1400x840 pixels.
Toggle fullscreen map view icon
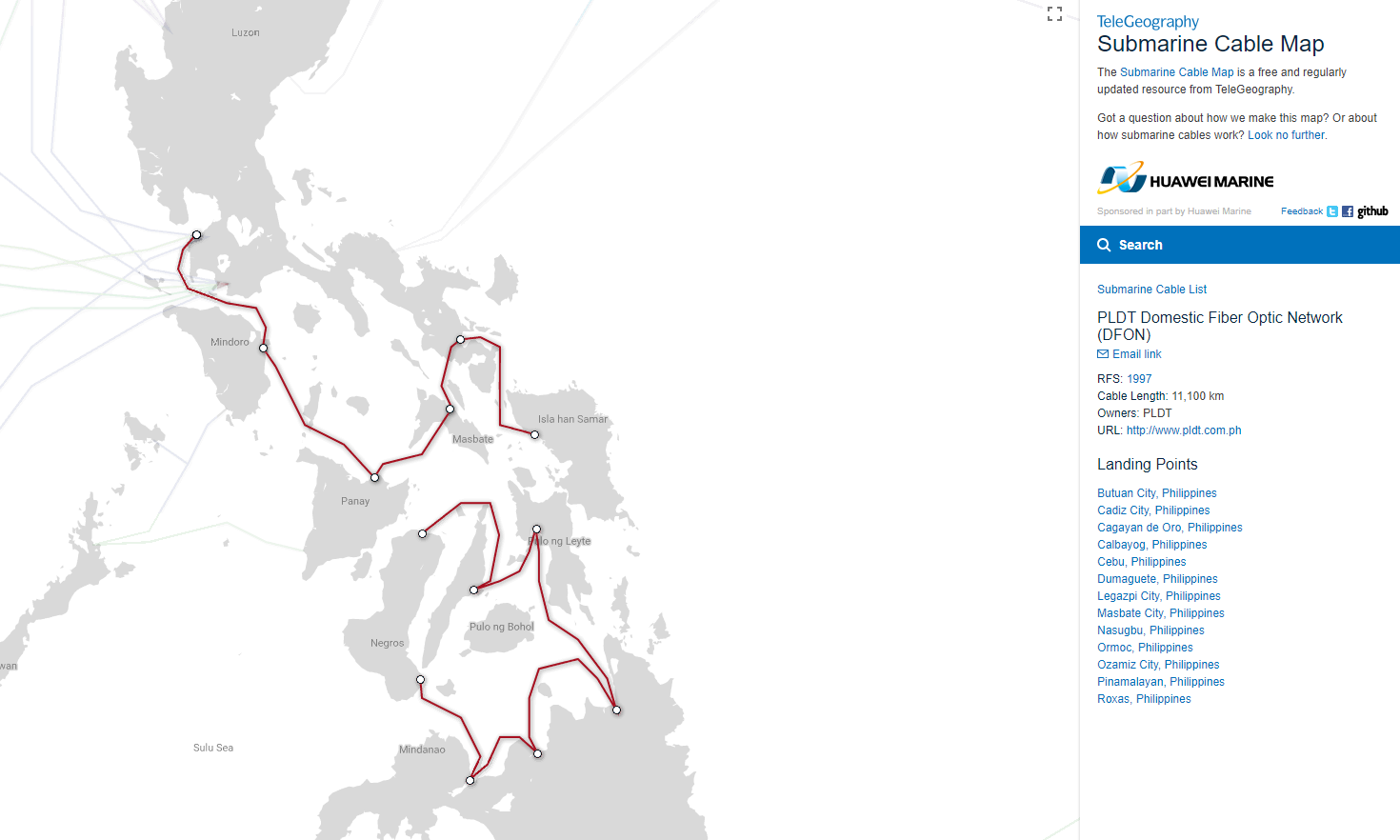point(1054,14)
